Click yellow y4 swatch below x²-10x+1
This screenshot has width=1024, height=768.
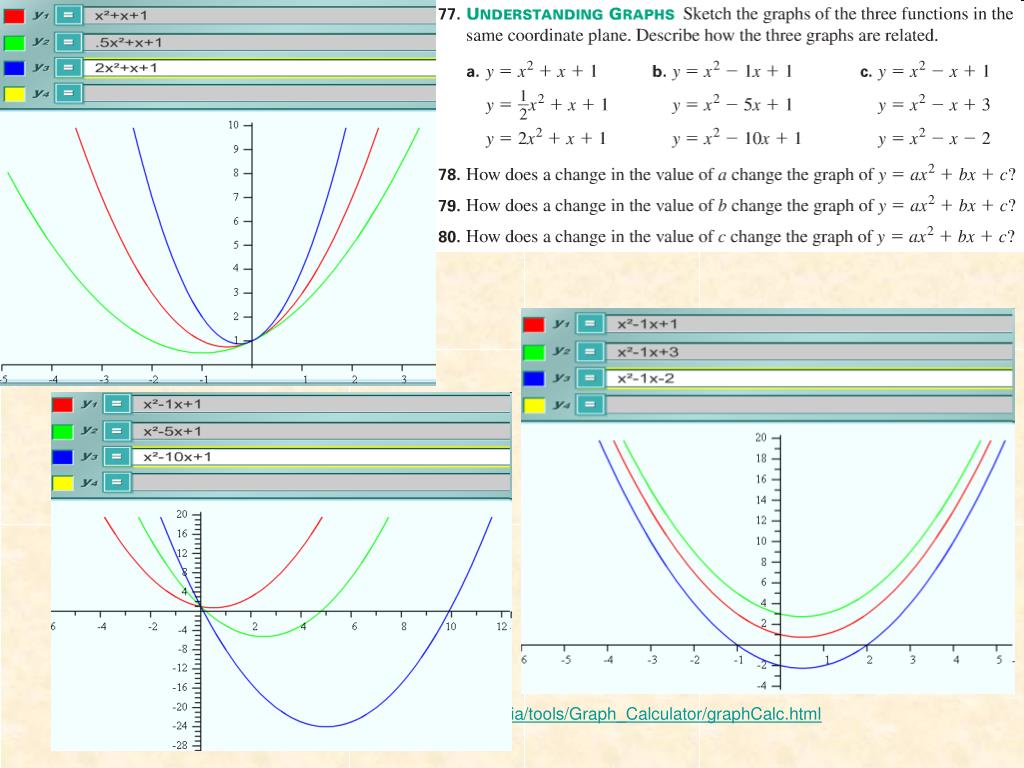pos(62,483)
